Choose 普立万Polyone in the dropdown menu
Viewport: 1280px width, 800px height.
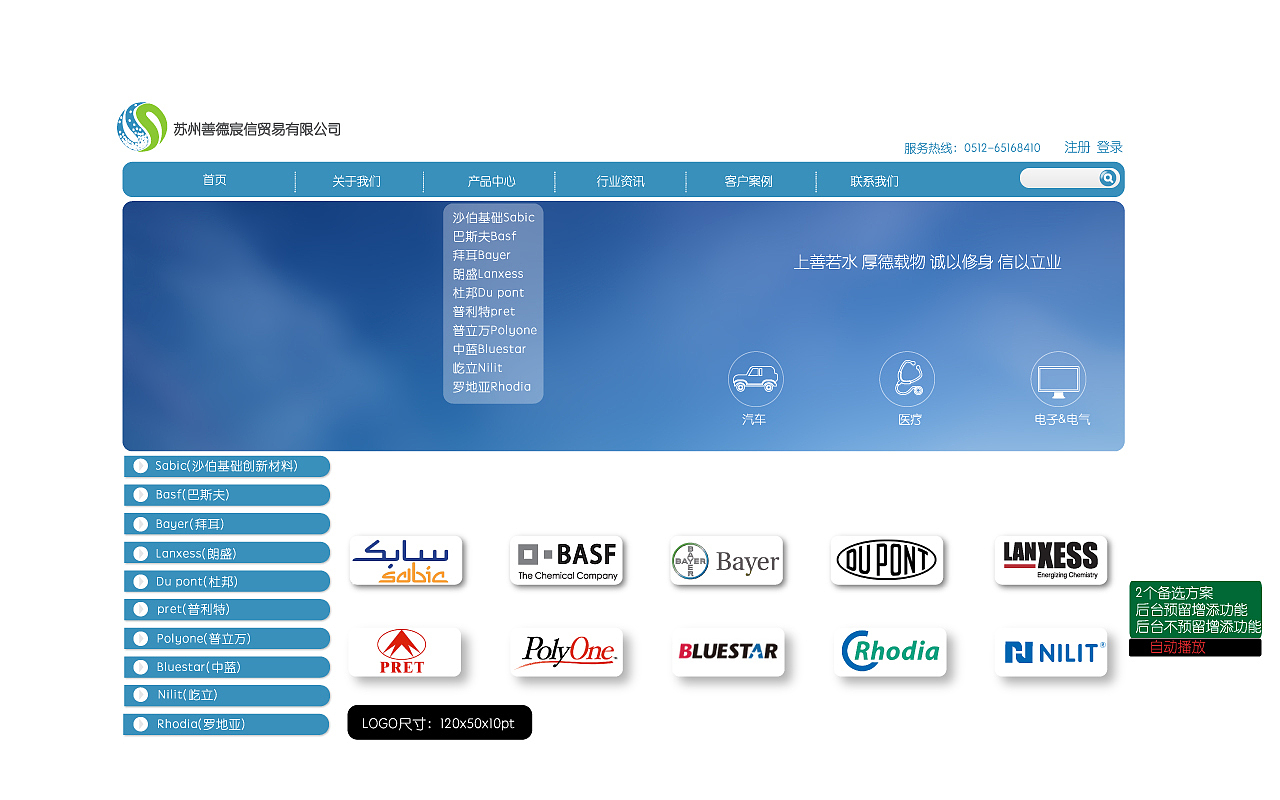pyautogui.click(x=494, y=330)
